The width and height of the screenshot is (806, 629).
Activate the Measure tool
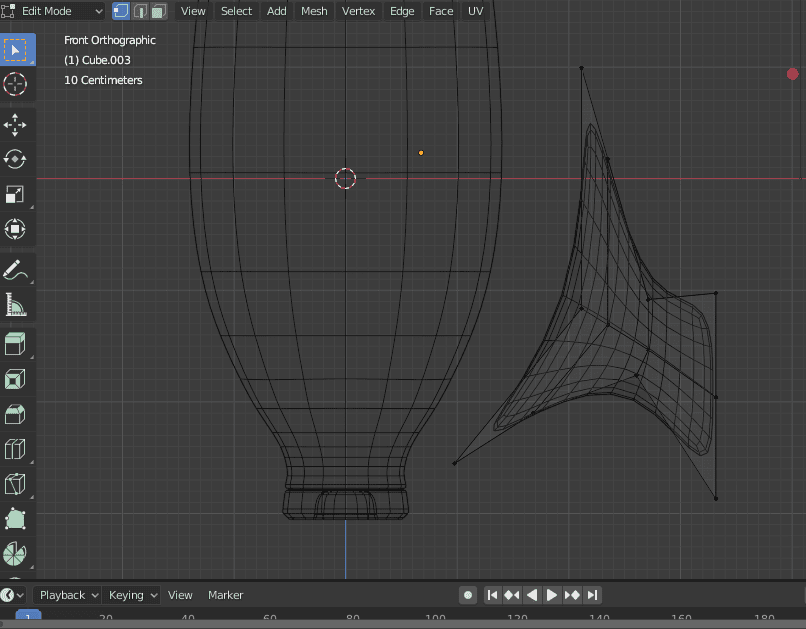[x=17, y=304]
